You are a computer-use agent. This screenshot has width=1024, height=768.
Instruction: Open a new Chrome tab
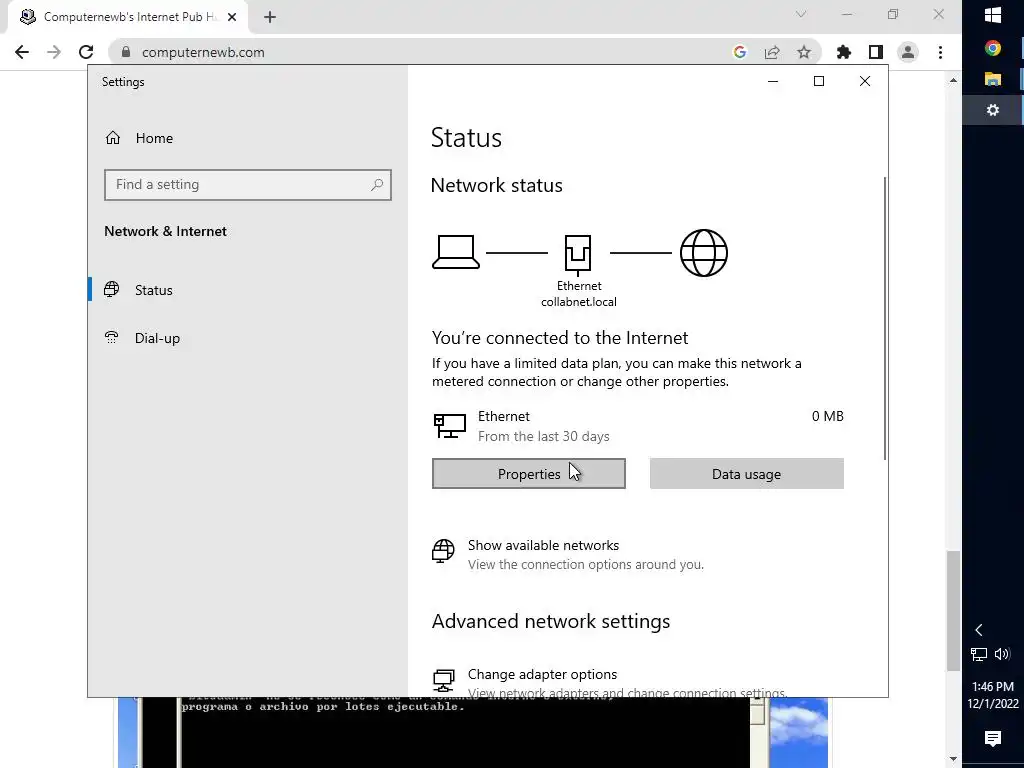pyautogui.click(x=270, y=17)
